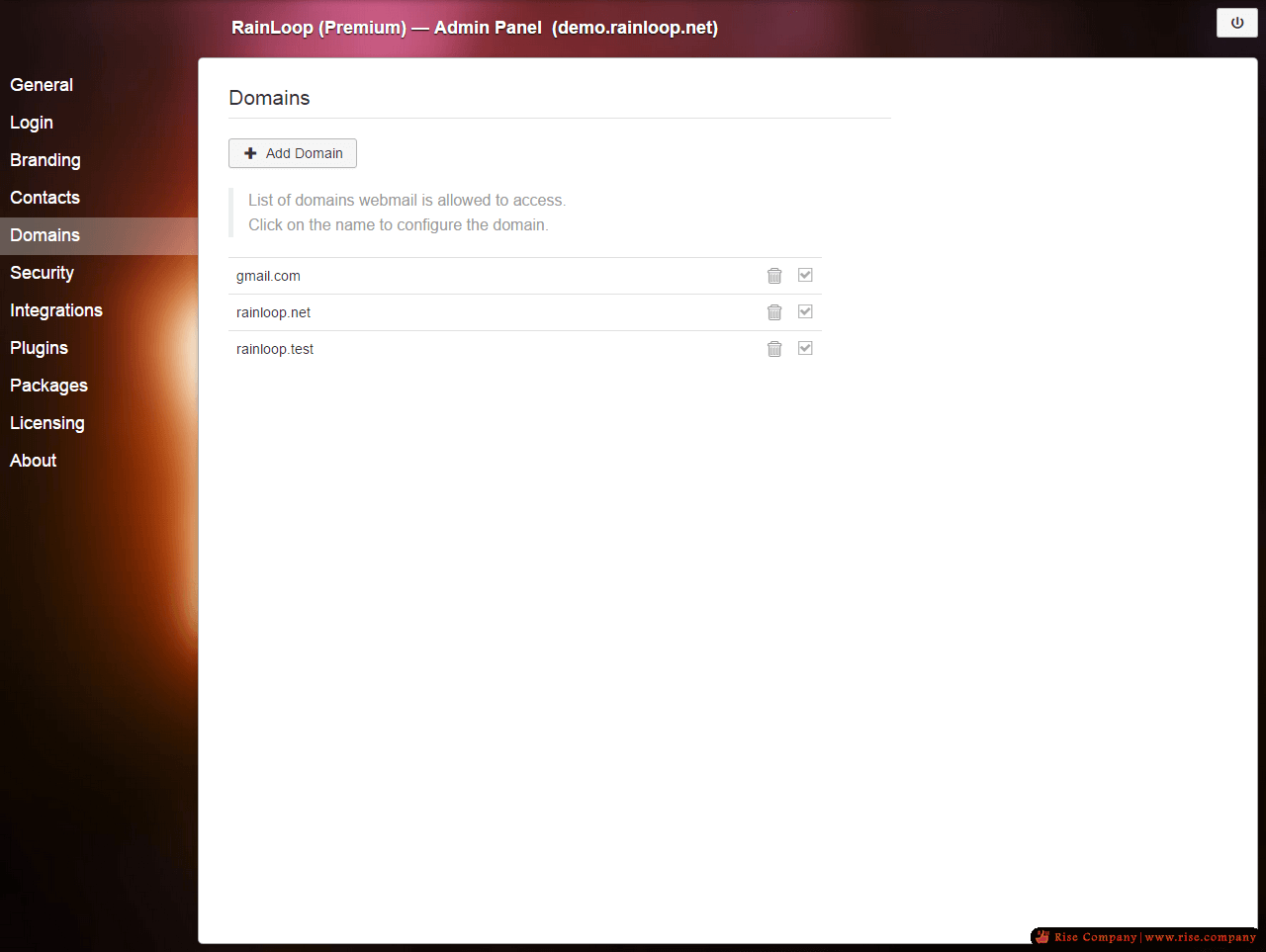Click the power logout icon button
Image resolution: width=1266 pixels, height=952 pixels.
(1236, 23)
